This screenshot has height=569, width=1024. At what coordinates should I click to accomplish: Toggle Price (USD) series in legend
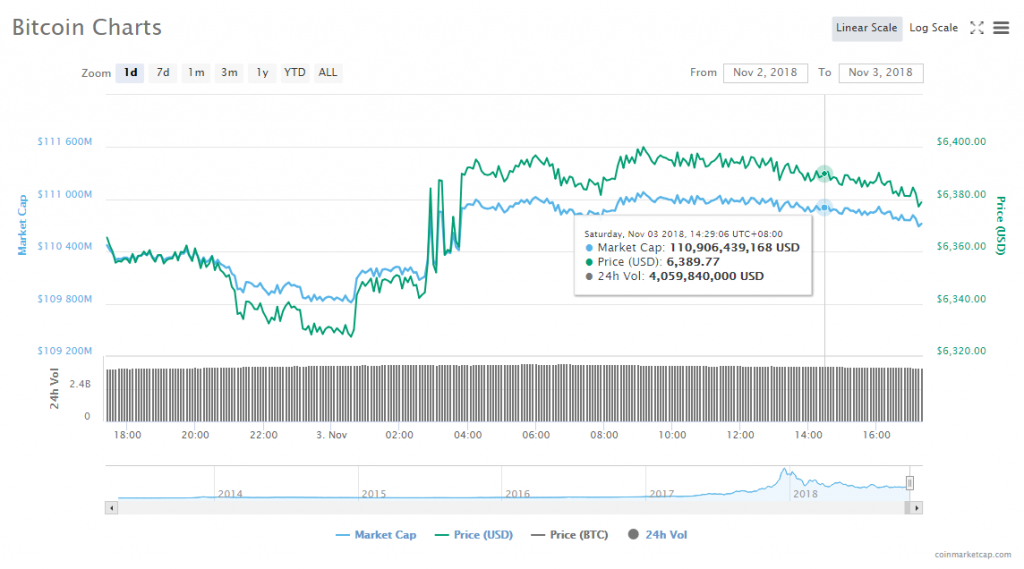coord(473,535)
